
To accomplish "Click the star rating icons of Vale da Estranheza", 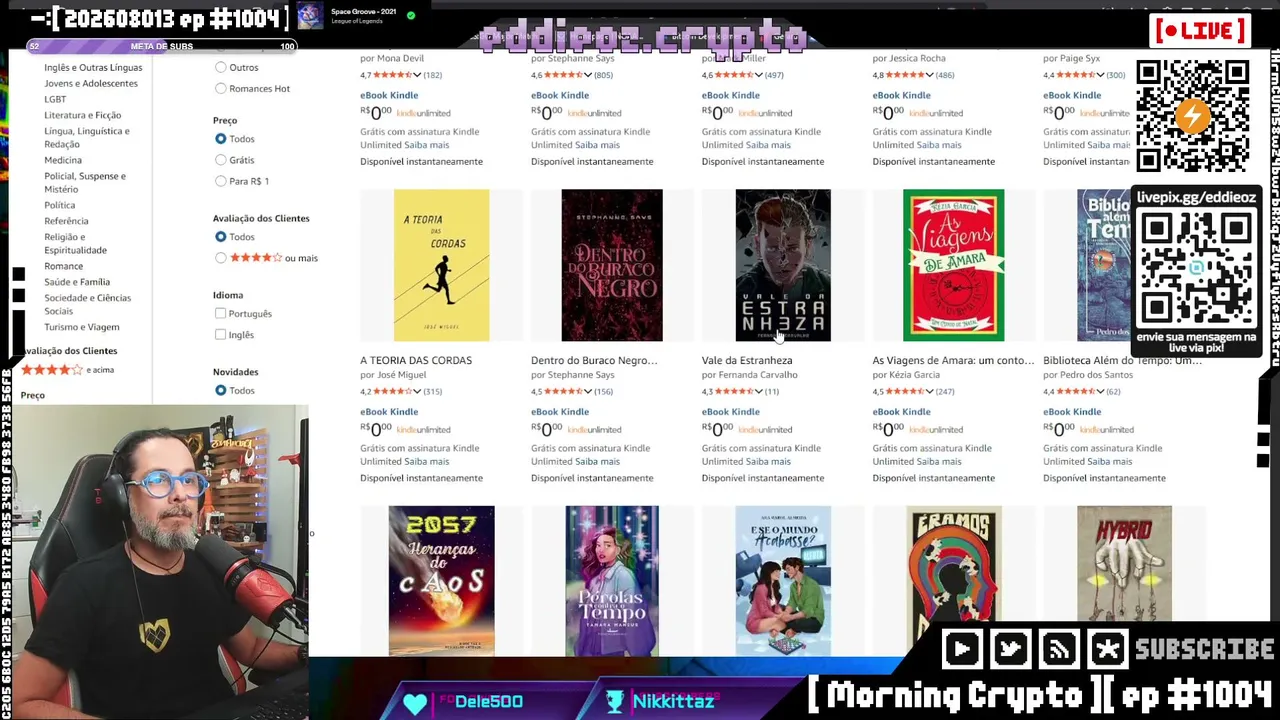I will pos(735,392).
